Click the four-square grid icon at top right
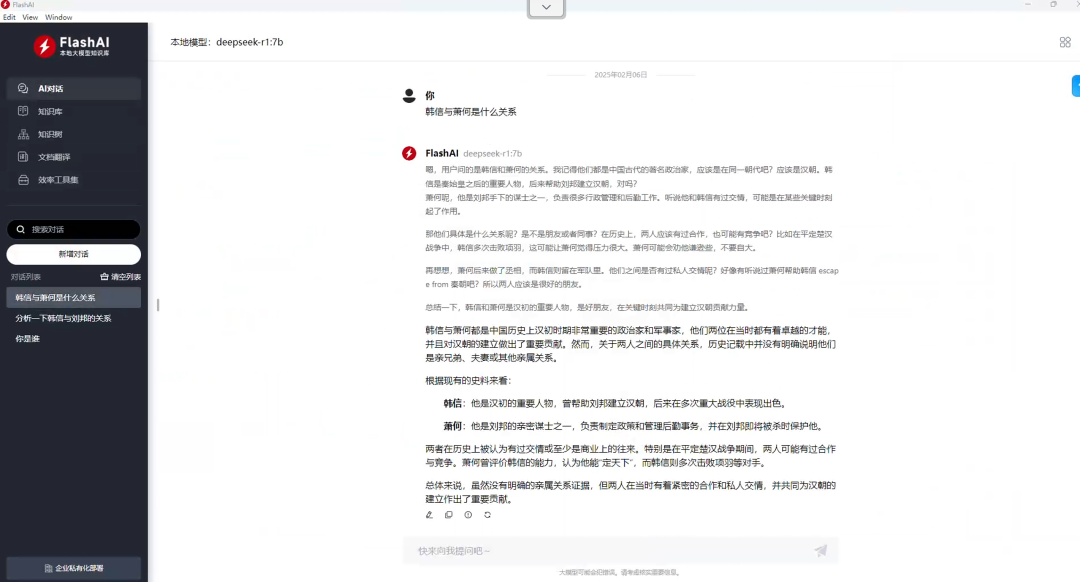Image resolution: width=1080 pixels, height=582 pixels. click(1065, 42)
